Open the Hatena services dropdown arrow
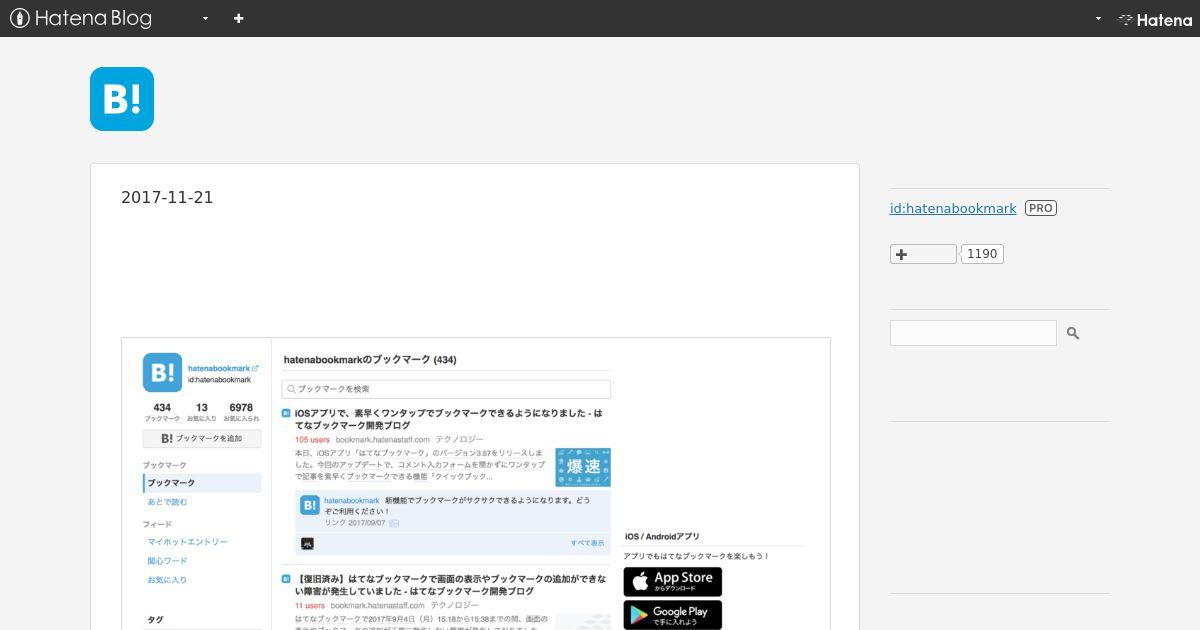This screenshot has height=630, width=1200. (x=1098, y=18)
